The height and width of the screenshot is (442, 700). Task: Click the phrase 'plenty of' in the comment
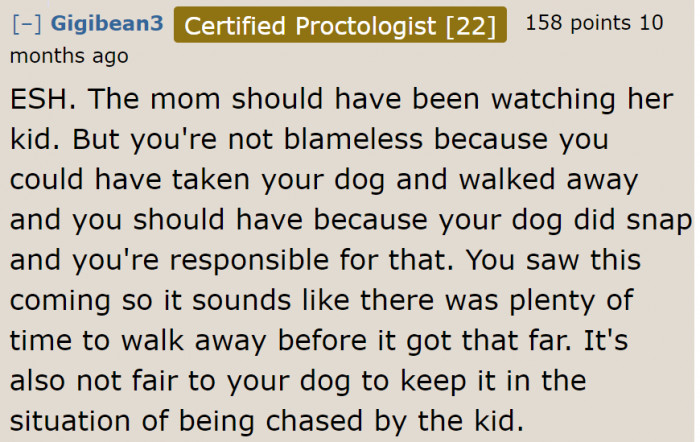click(571, 301)
